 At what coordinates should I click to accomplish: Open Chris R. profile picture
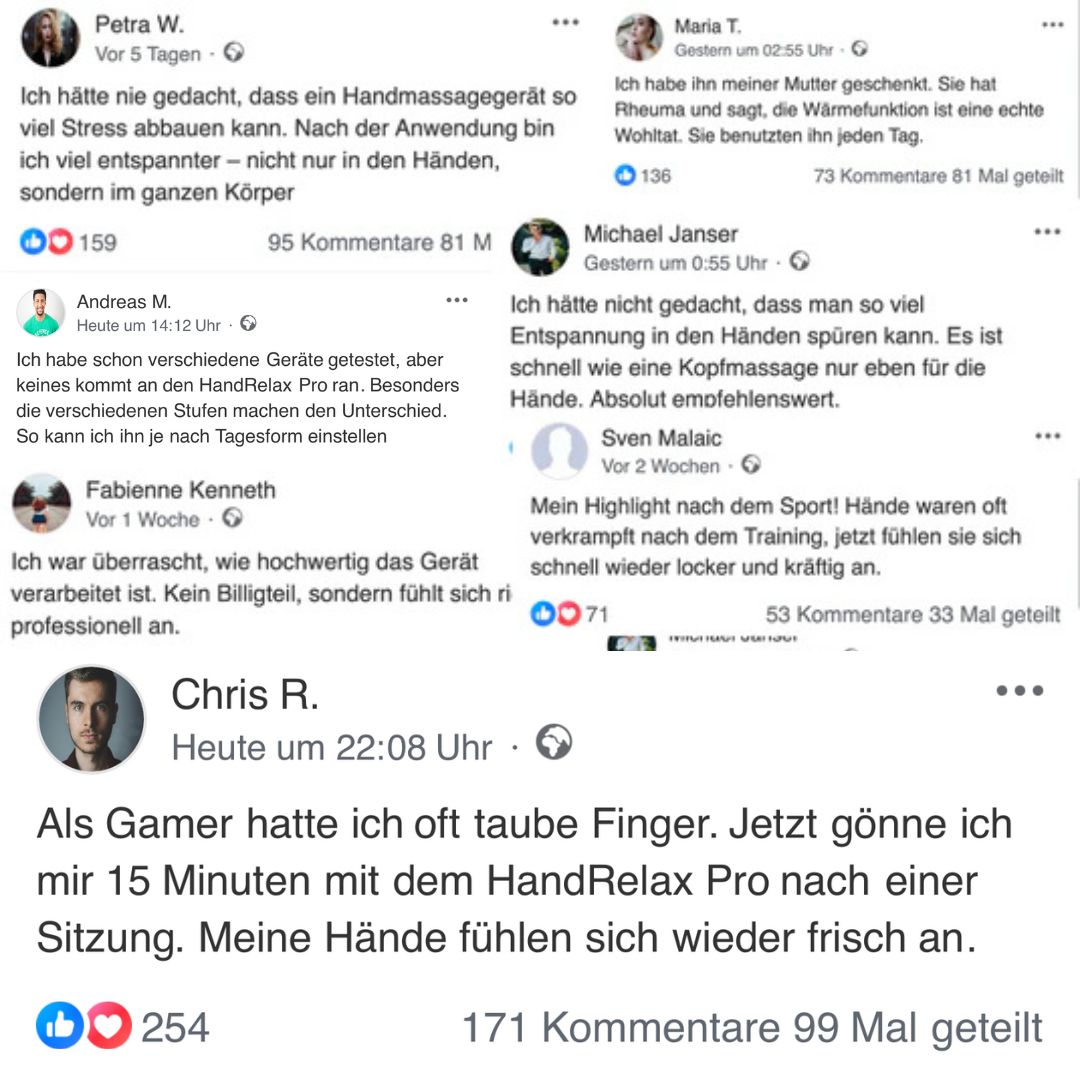(x=91, y=718)
